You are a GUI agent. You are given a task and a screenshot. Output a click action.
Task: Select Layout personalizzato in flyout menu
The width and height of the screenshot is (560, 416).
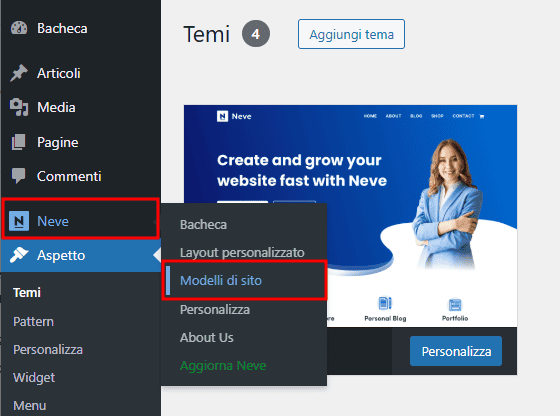(x=242, y=252)
